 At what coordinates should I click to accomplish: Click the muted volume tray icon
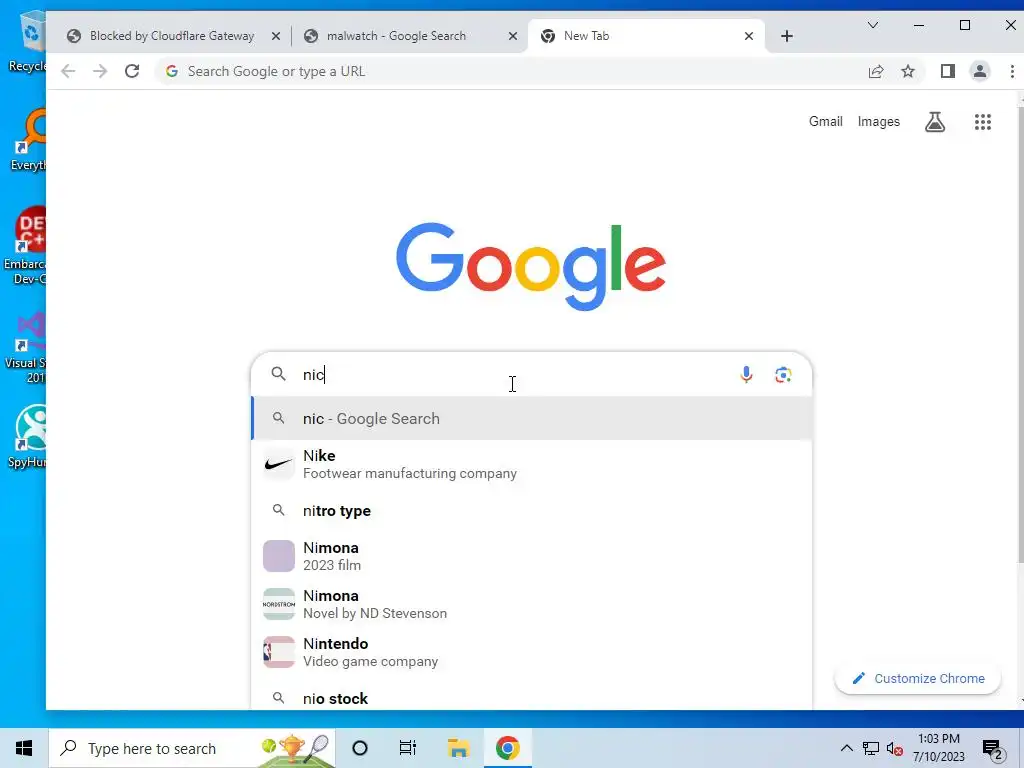895,748
